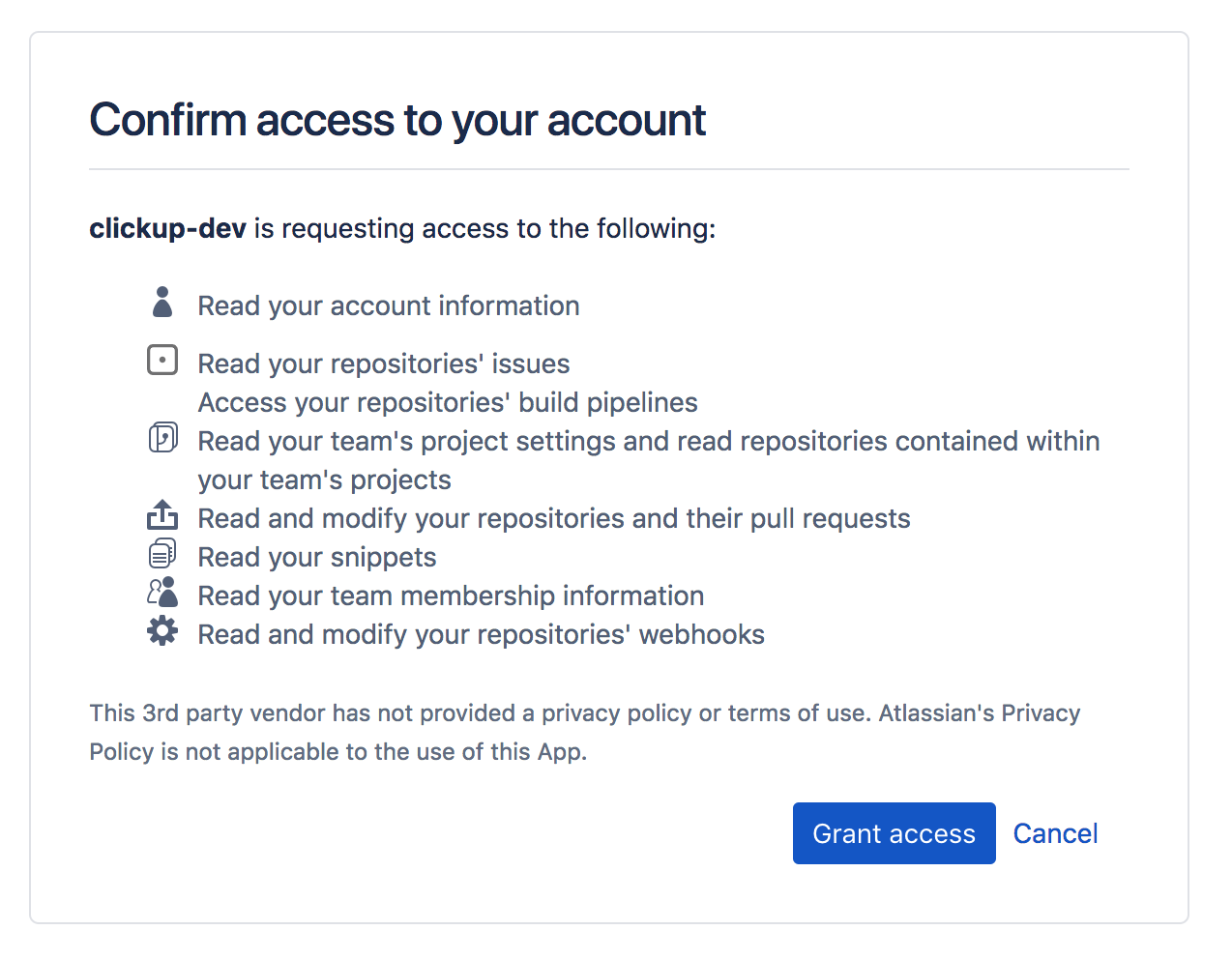
Task: Click the team's project settings permission text
Action: 648,442
